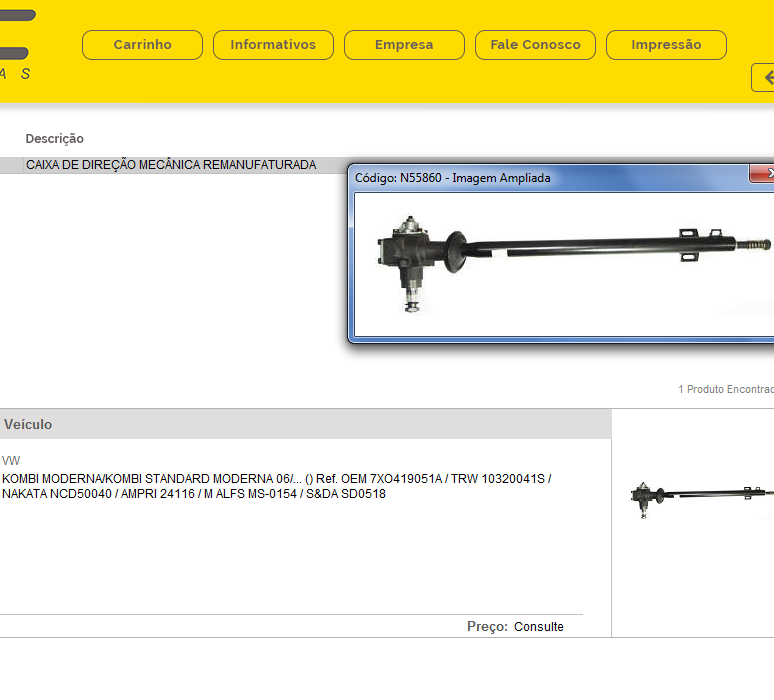Screen dimensions: 774x700
Task: Click the back arrow icon
Action: point(765,77)
